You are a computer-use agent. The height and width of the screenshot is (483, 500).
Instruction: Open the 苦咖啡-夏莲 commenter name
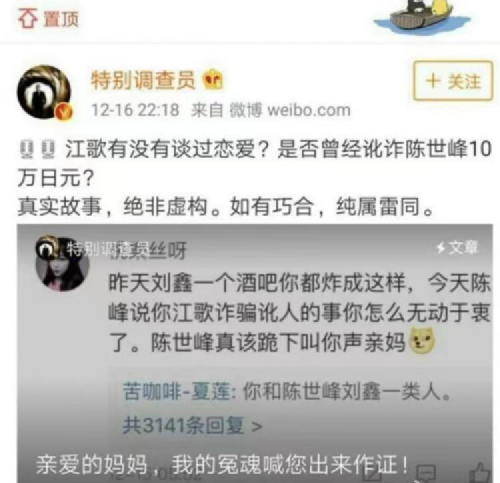click(177, 391)
